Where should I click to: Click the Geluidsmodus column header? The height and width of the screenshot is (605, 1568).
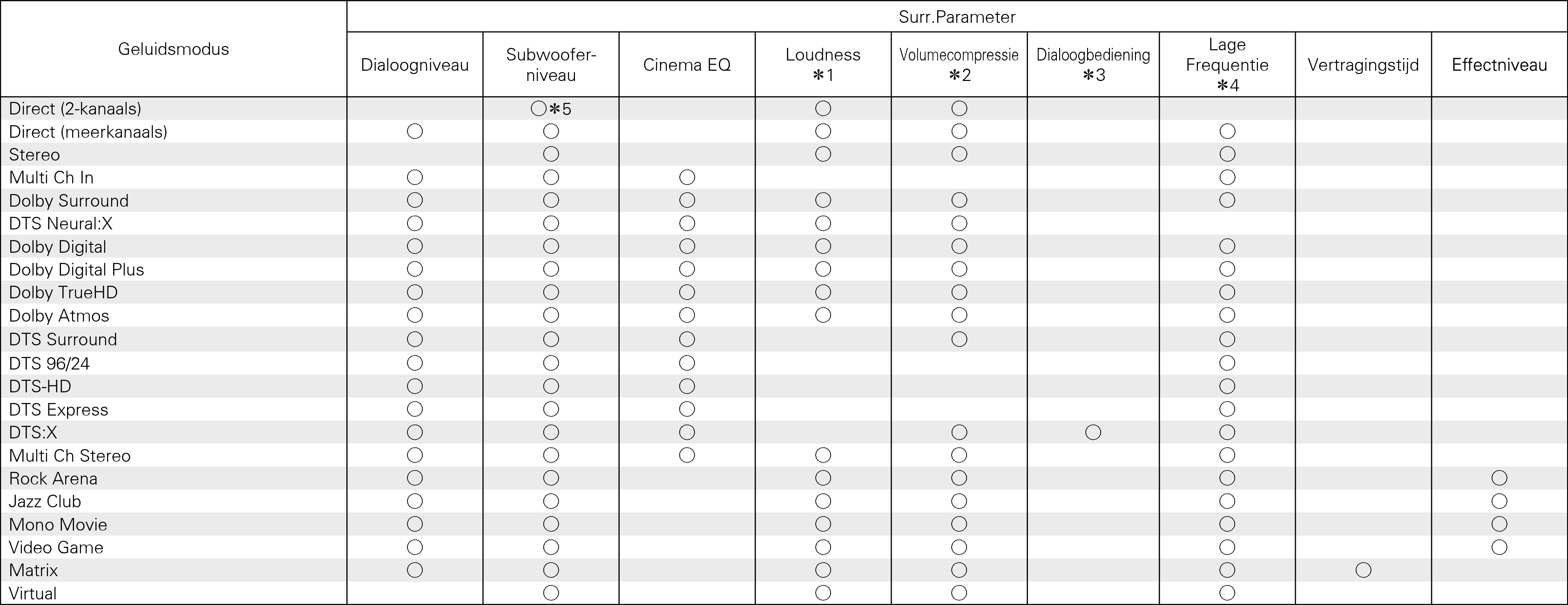point(174,49)
